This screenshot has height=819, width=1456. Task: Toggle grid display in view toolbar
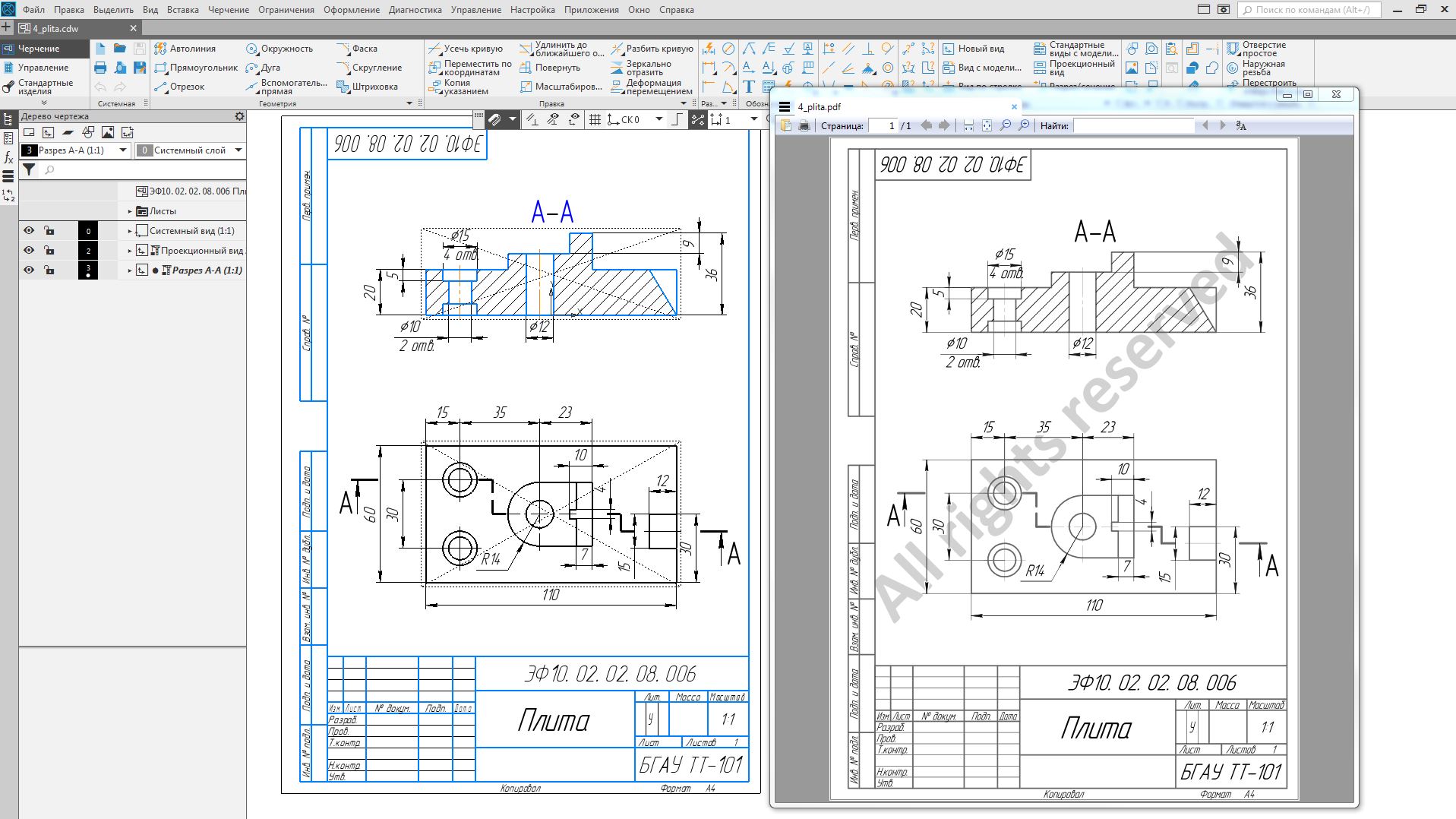click(x=595, y=119)
